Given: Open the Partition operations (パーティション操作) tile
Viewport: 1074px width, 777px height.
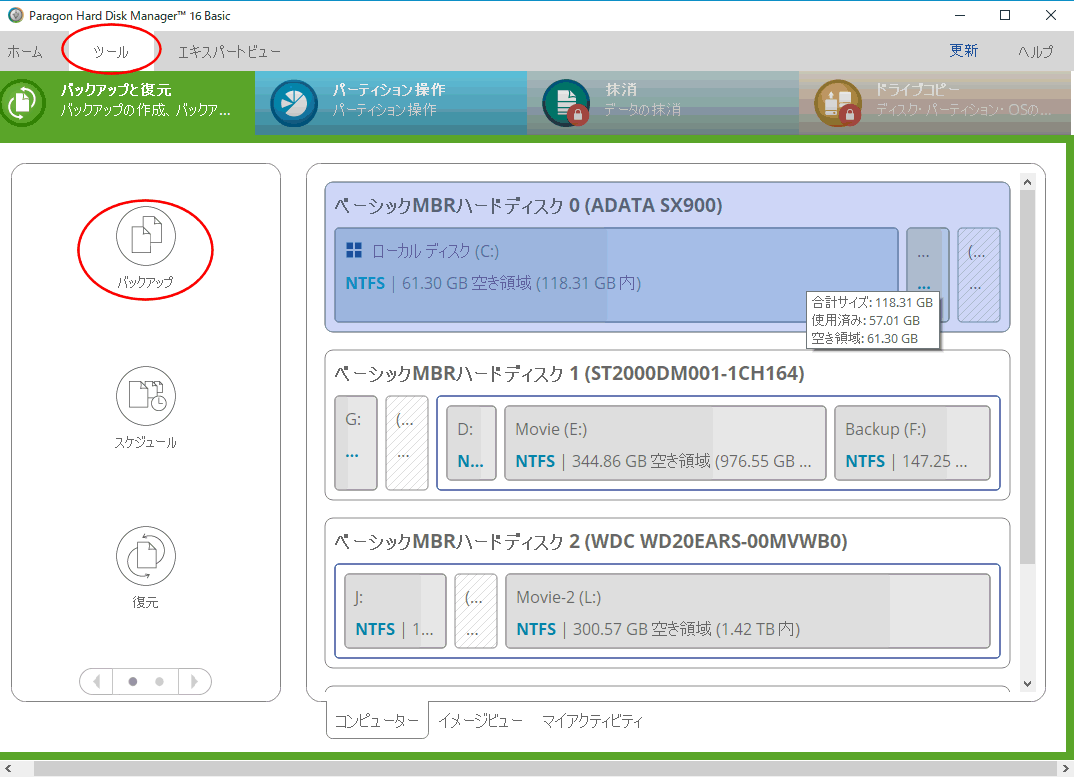Looking at the screenshot, I should pos(390,100).
